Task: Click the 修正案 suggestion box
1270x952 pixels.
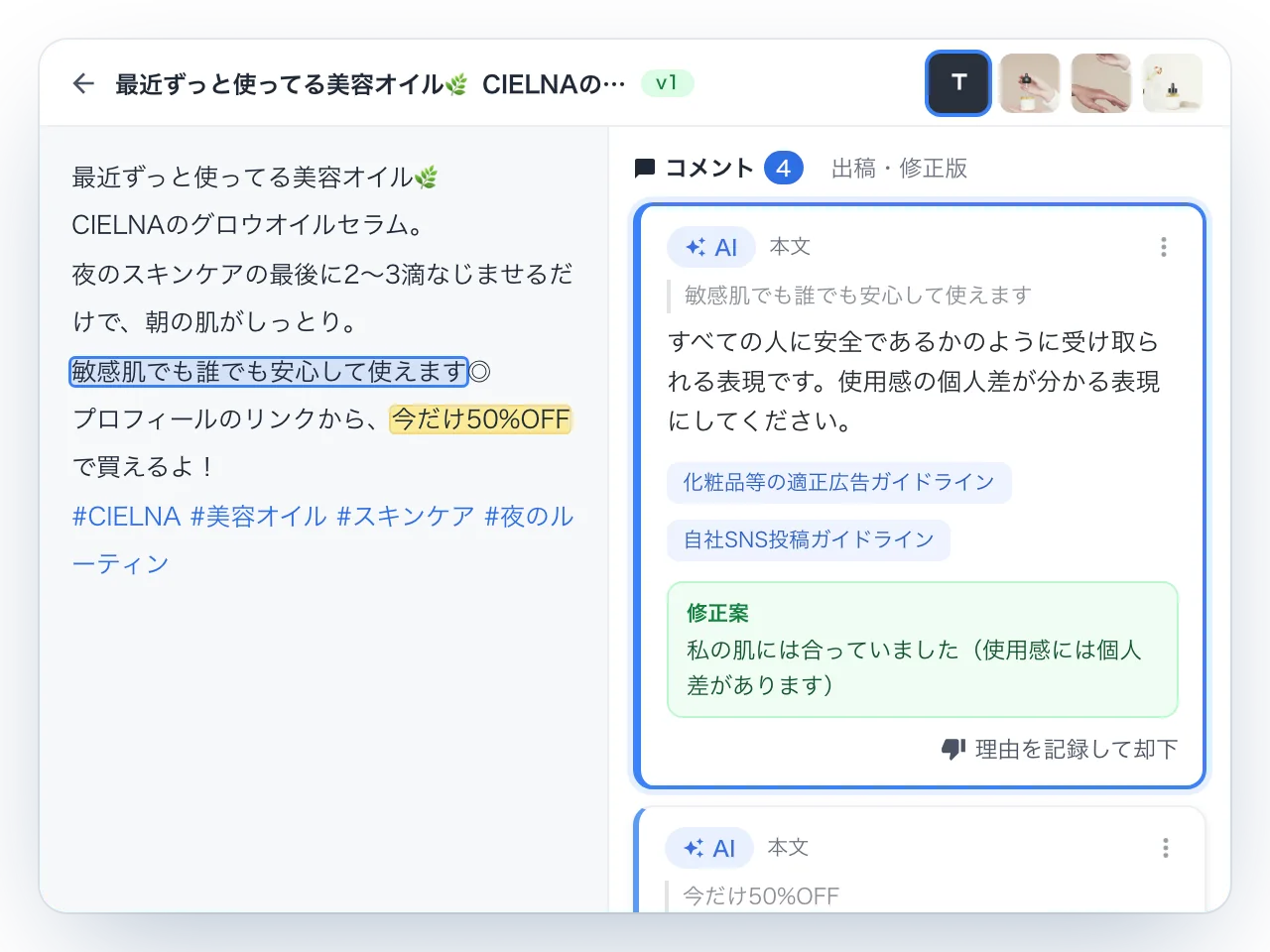Action: click(x=923, y=650)
